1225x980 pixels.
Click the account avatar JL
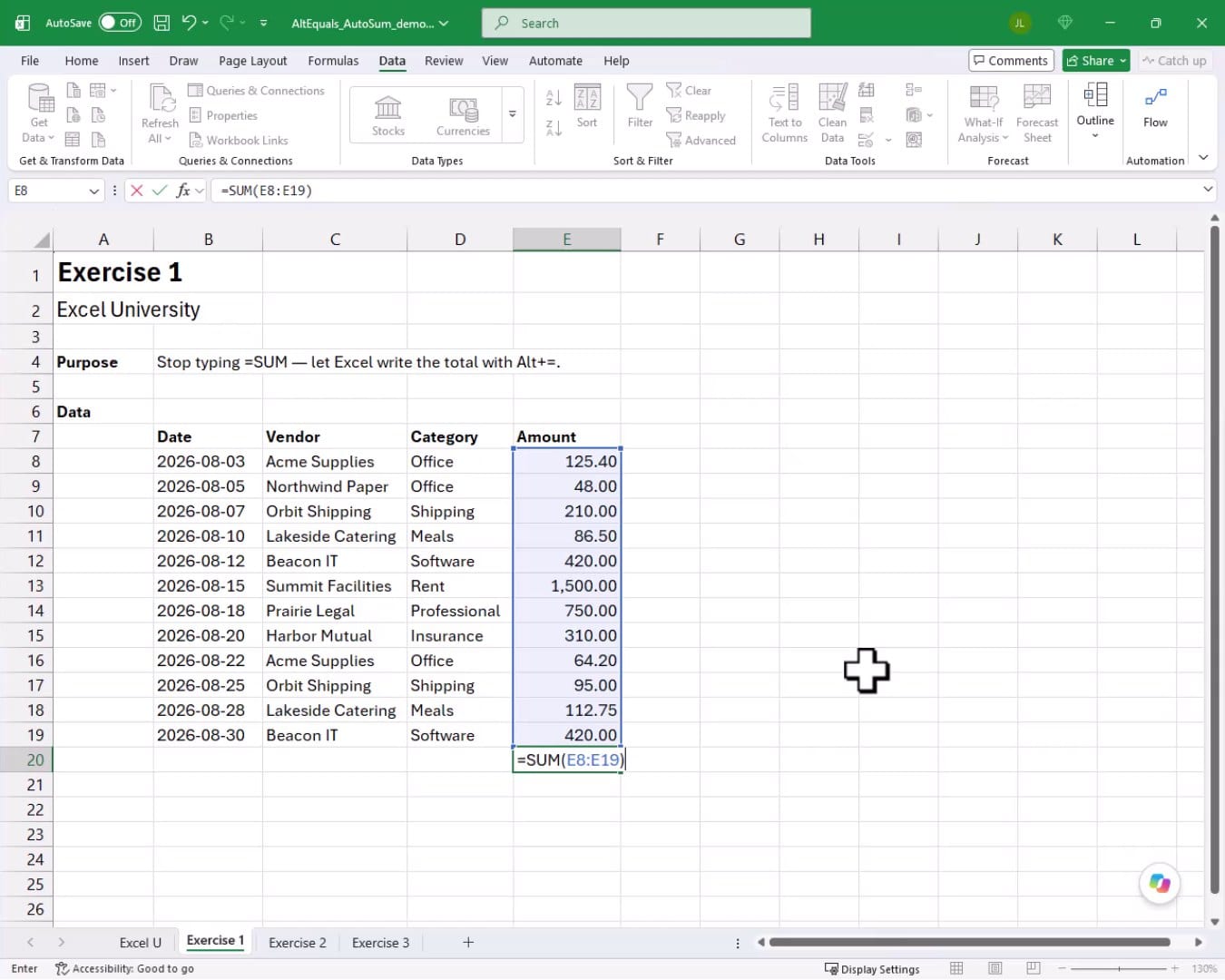coord(1020,24)
